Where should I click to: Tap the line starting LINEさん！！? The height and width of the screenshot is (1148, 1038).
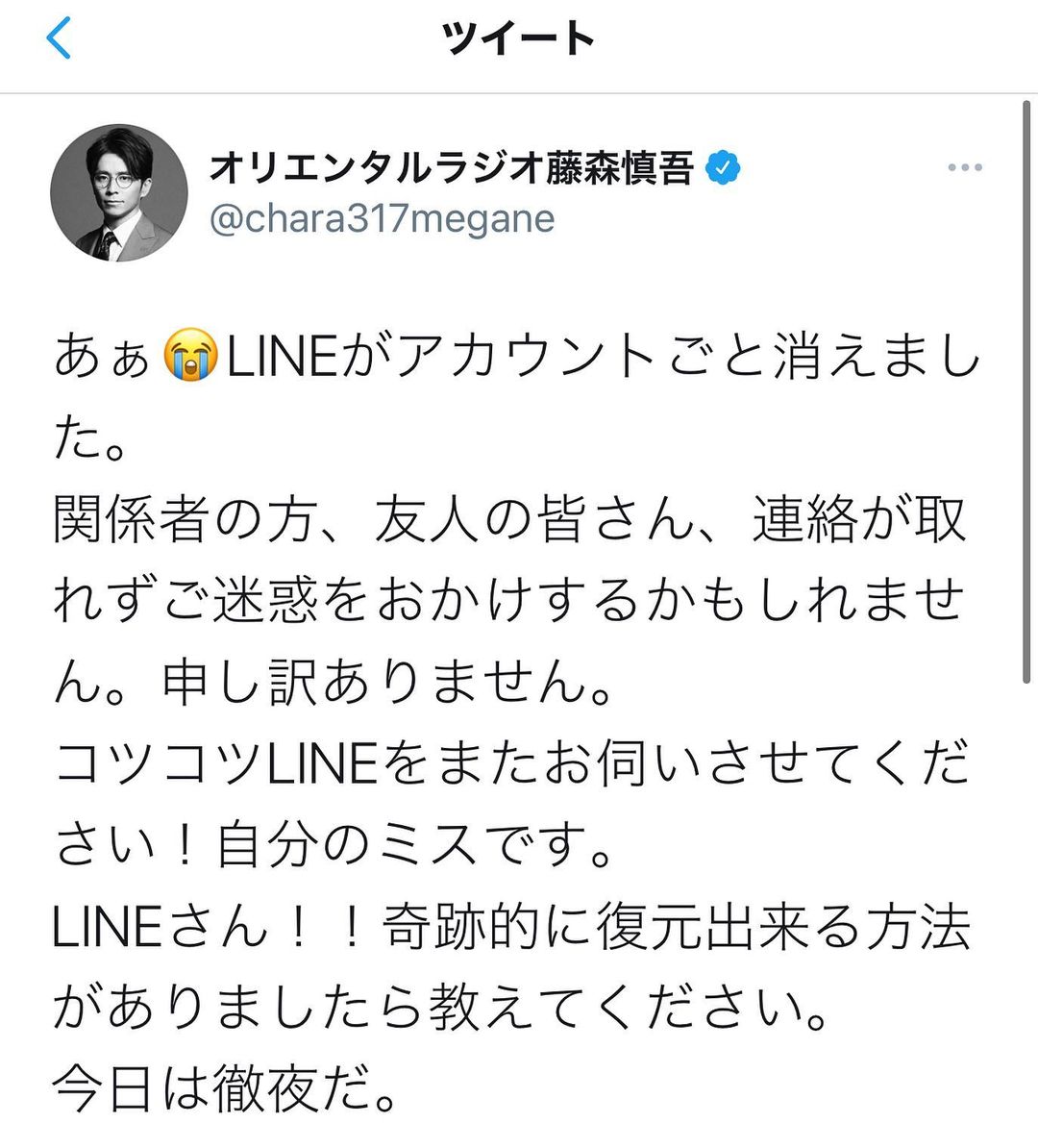click(x=509, y=928)
